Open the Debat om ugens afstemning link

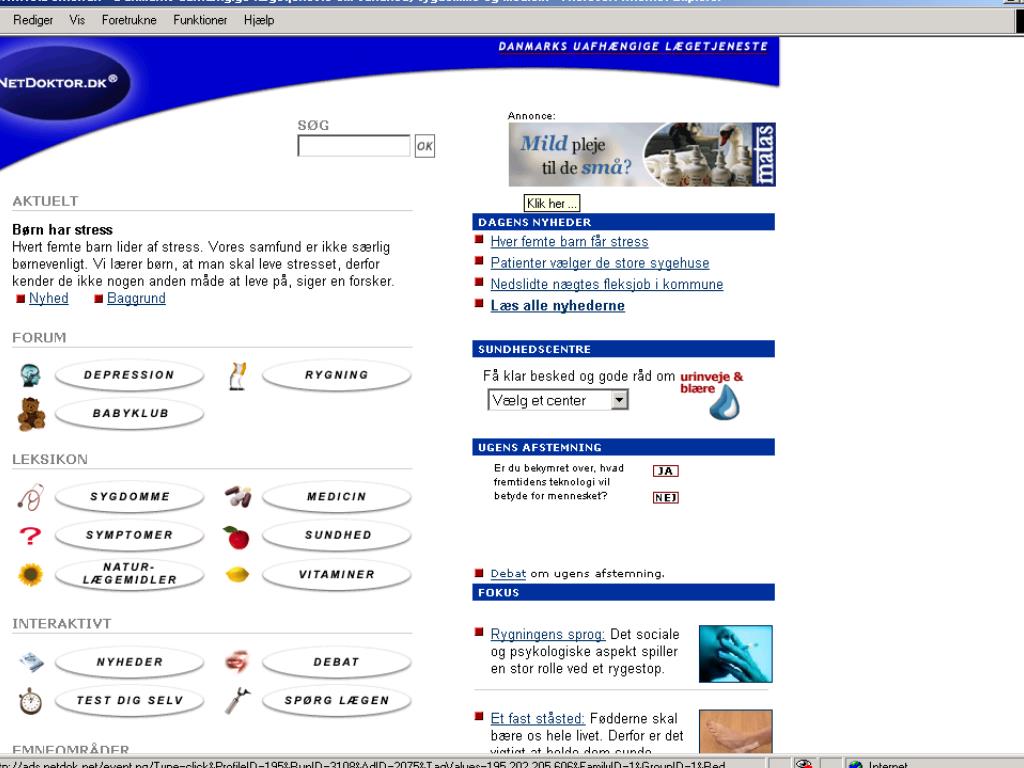click(x=508, y=573)
